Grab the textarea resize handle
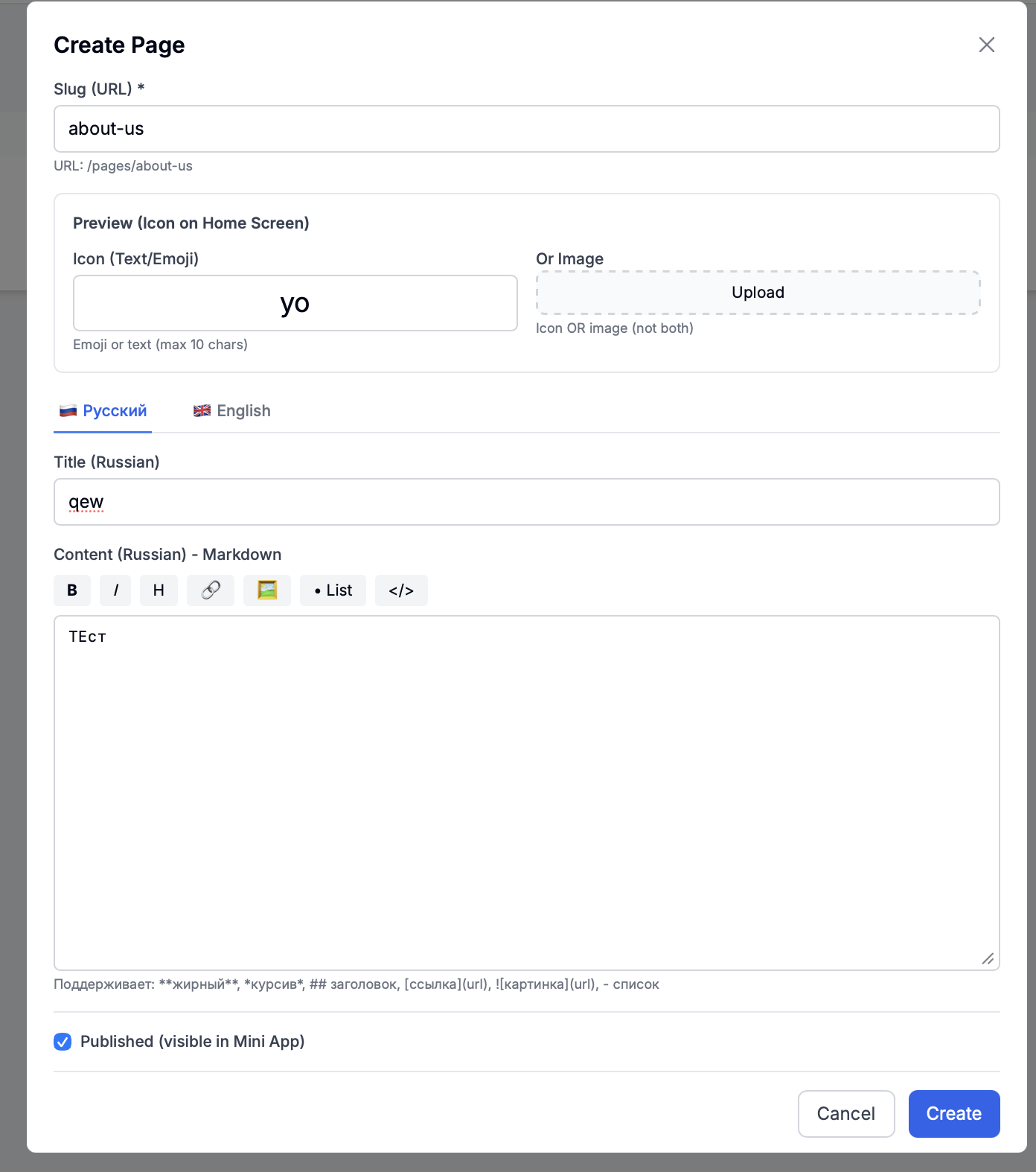Image resolution: width=1036 pixels, height=1172 pixels. coord(988,959)
